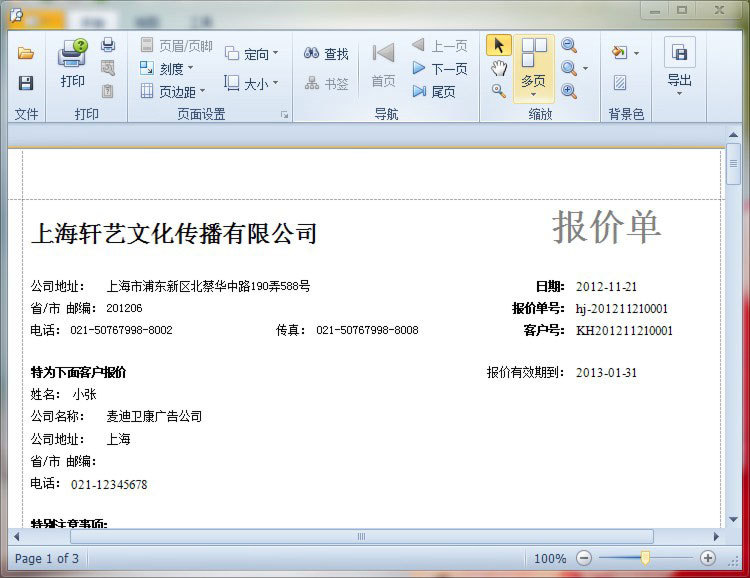This screenshot has width=750, height=578.
Task: Click the 100% zoom value
Action: pyautogui.click(x=550, y=558)
